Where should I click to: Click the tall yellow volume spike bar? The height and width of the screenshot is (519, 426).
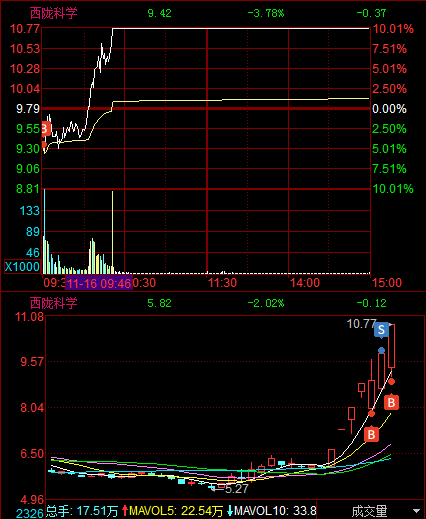coord(113,232)
